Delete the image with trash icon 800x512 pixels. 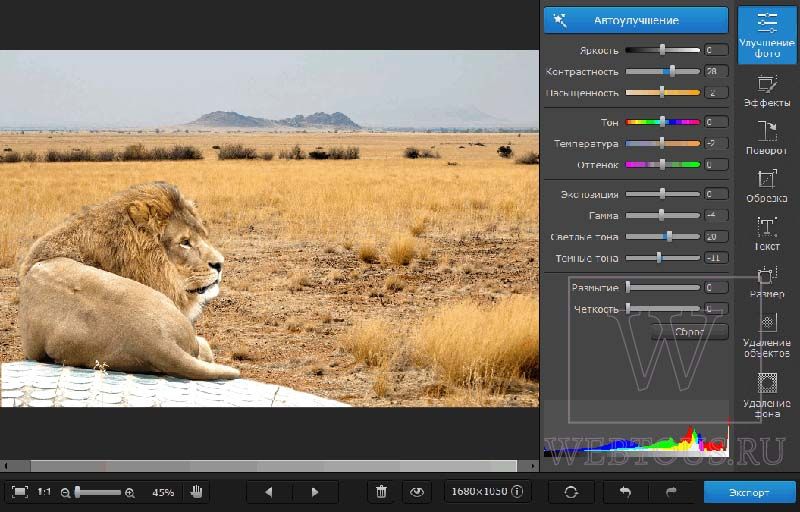381,492
